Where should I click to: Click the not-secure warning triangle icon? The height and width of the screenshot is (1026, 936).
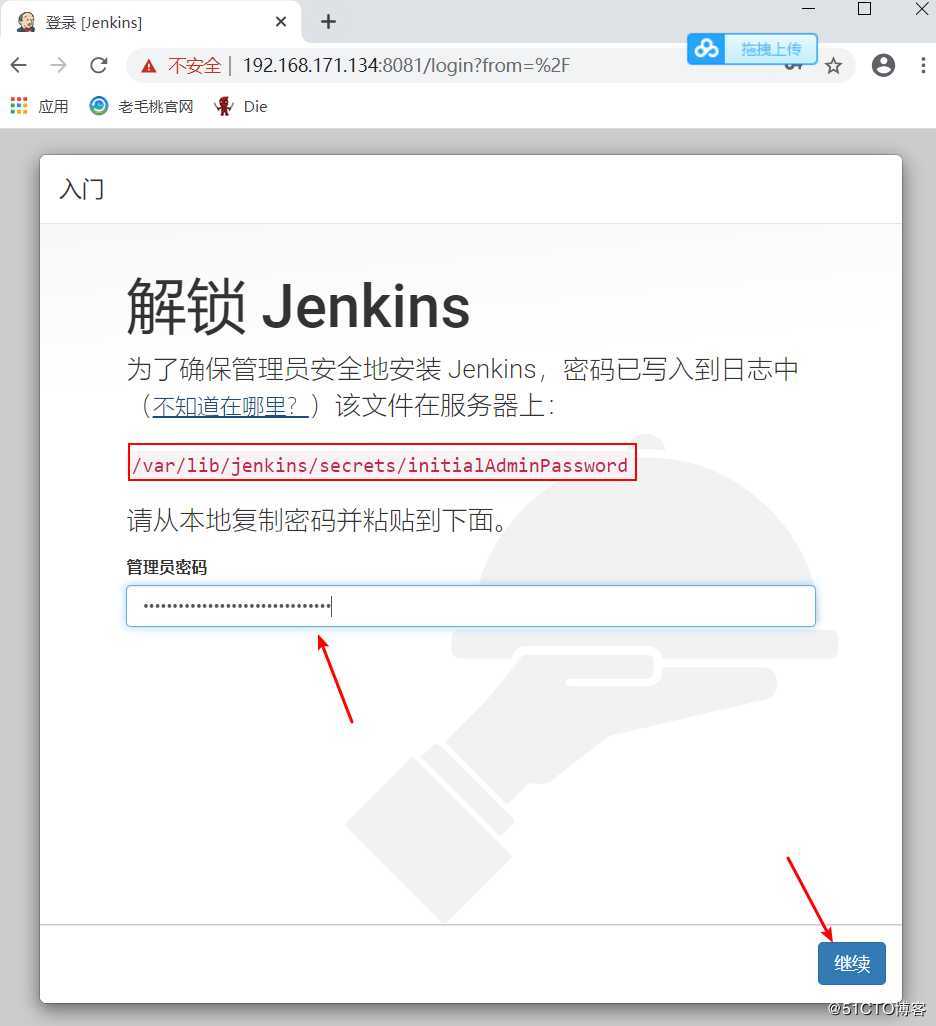(x=149, y=66)
